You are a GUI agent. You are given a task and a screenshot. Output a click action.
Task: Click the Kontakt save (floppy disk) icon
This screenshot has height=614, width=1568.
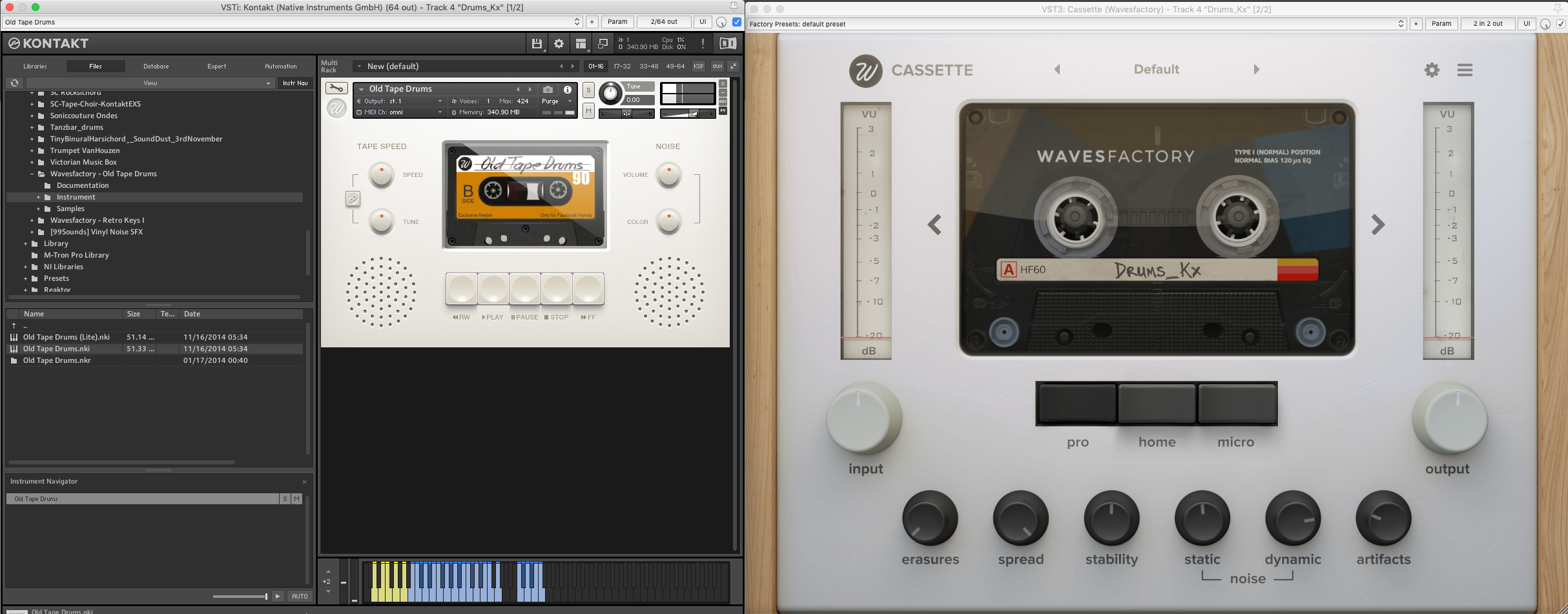click(x=537, y=43)
